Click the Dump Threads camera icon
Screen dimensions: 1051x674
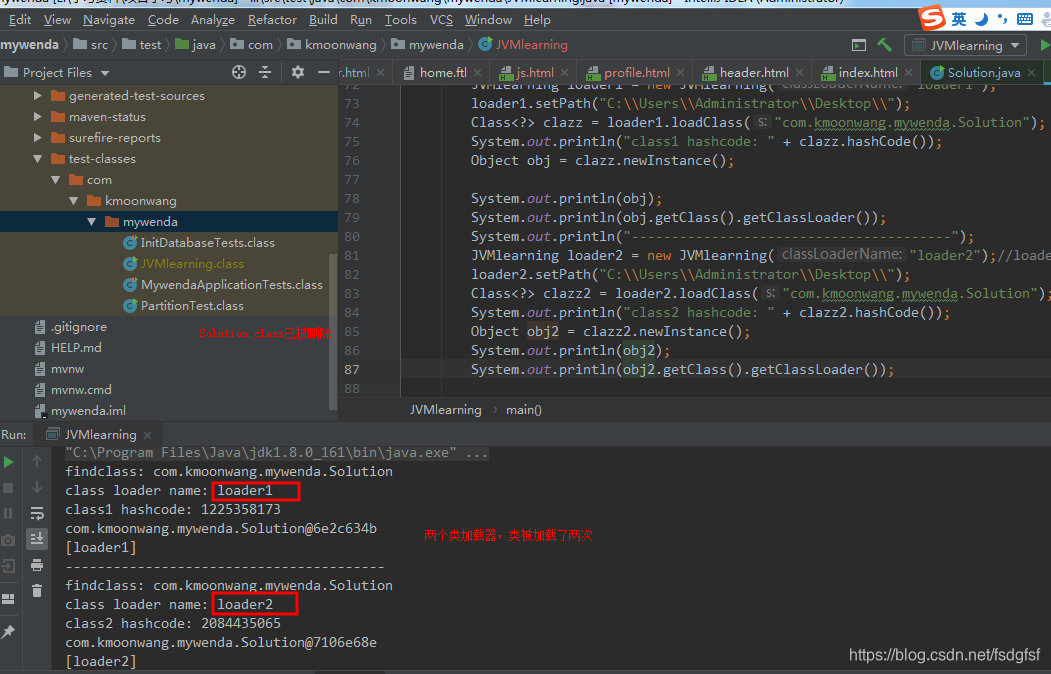[9, 540]
